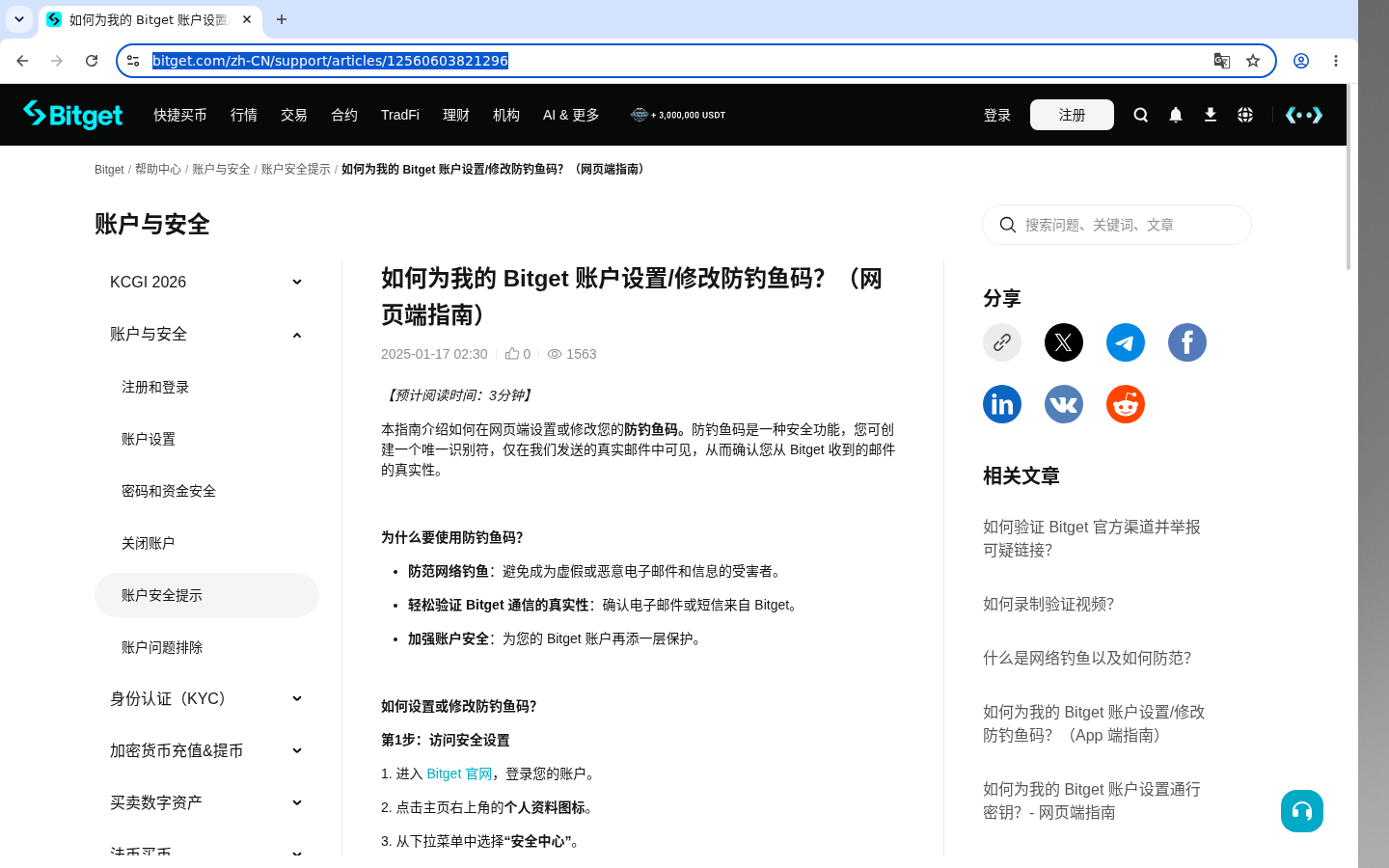Click the browser address bar URL
1389x868 pixels.
click(x=330, y=61)
